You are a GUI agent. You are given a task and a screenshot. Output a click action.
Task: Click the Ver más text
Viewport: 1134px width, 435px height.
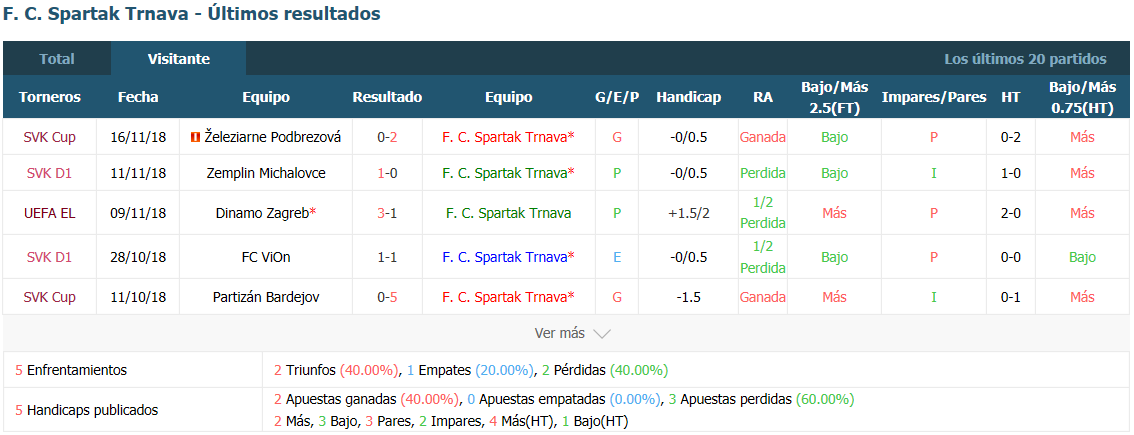click(559, 333)
